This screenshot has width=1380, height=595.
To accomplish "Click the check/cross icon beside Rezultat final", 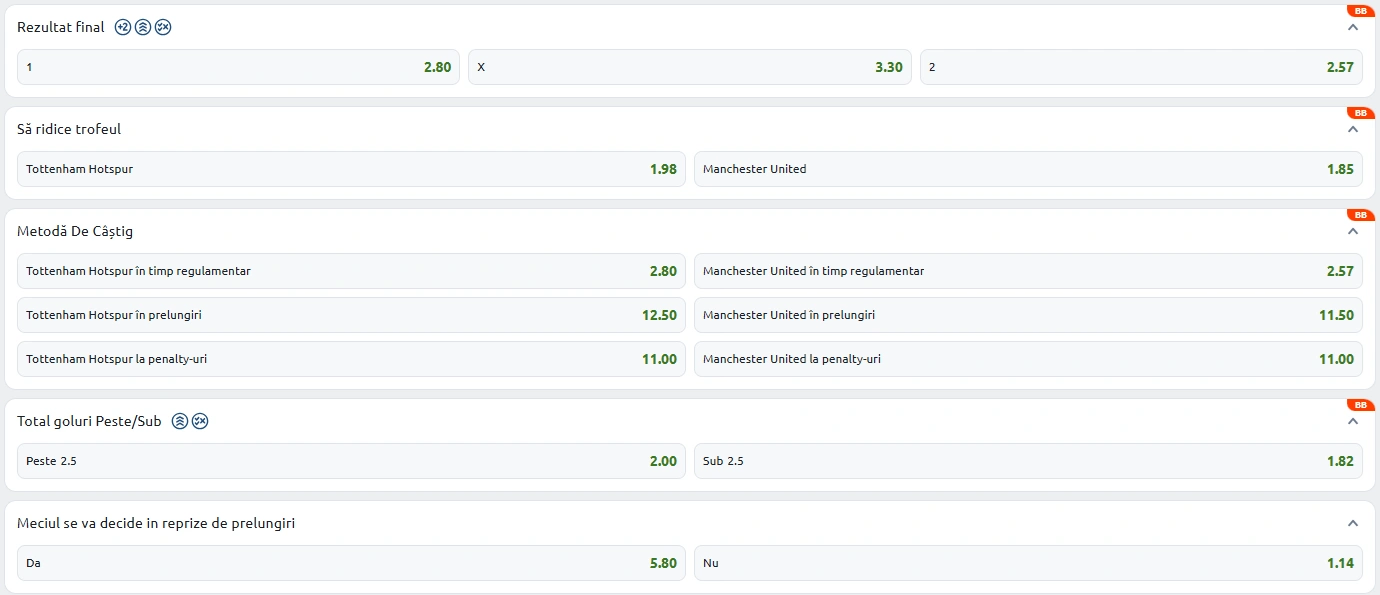I will click(163, 27).
